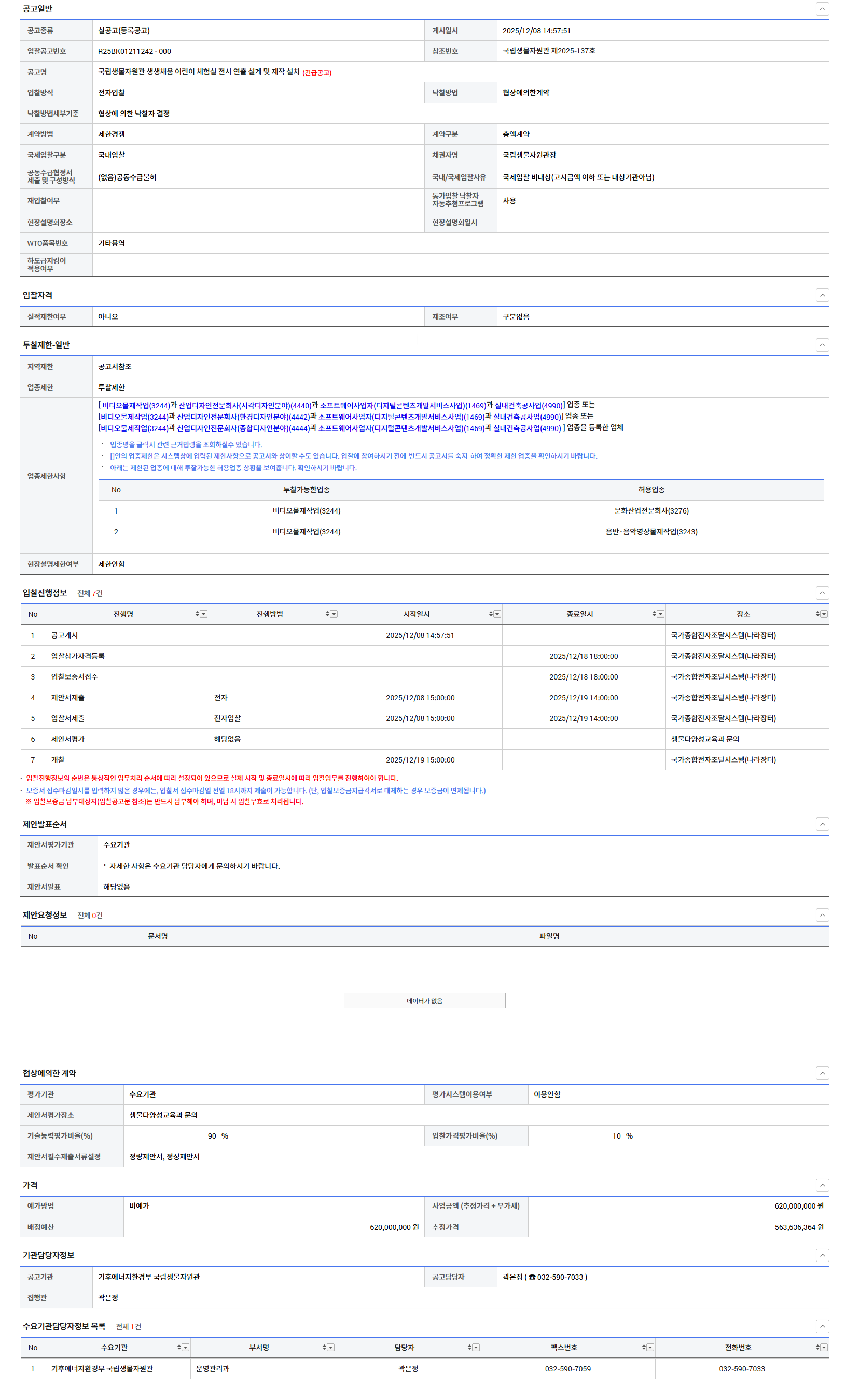The image size is (846, 1400).
Task: Select the 제안서제출 row in progress table
Action: point(67,697)
